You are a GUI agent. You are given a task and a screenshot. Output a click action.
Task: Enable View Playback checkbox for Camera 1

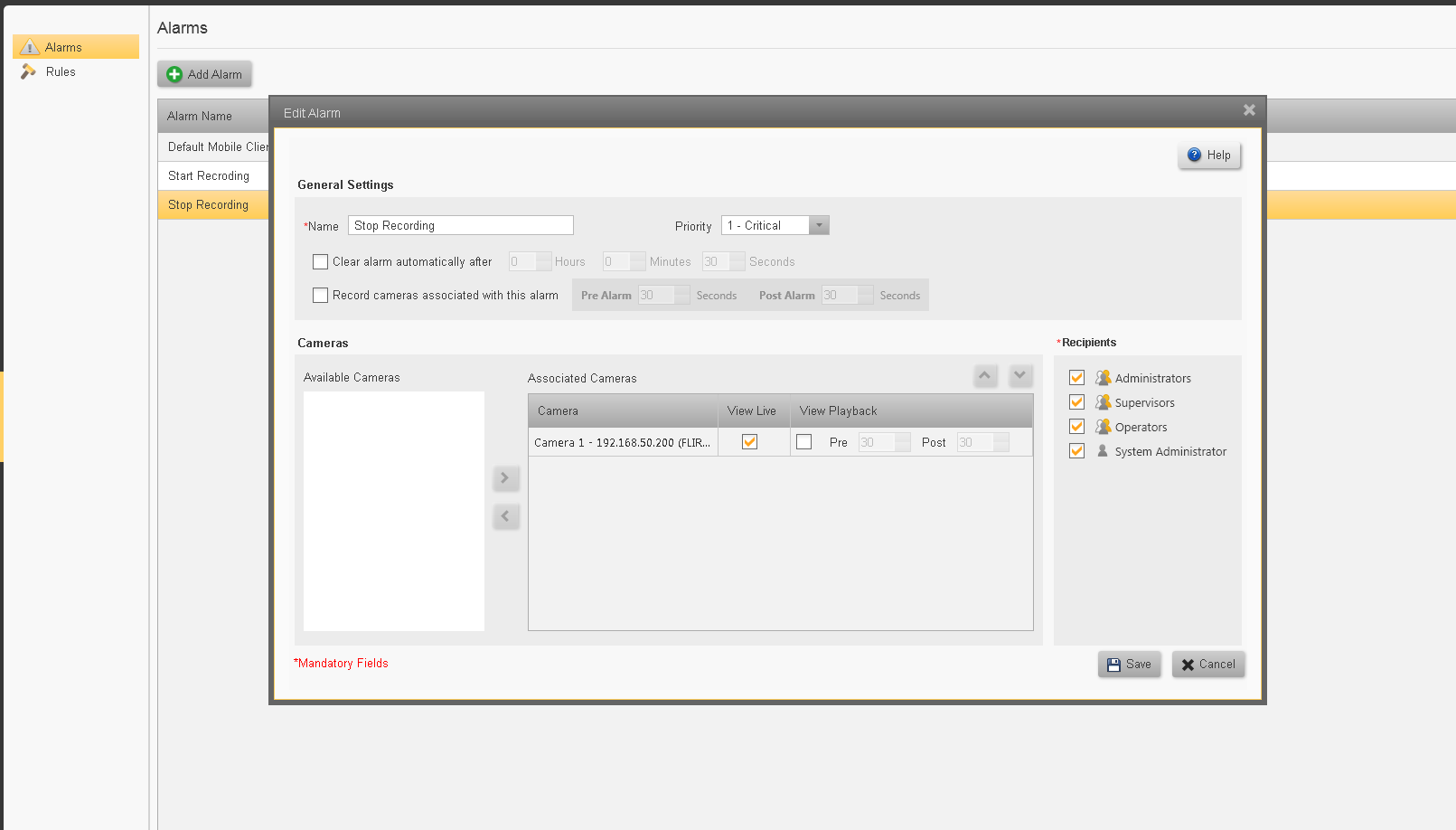(803, 442)
